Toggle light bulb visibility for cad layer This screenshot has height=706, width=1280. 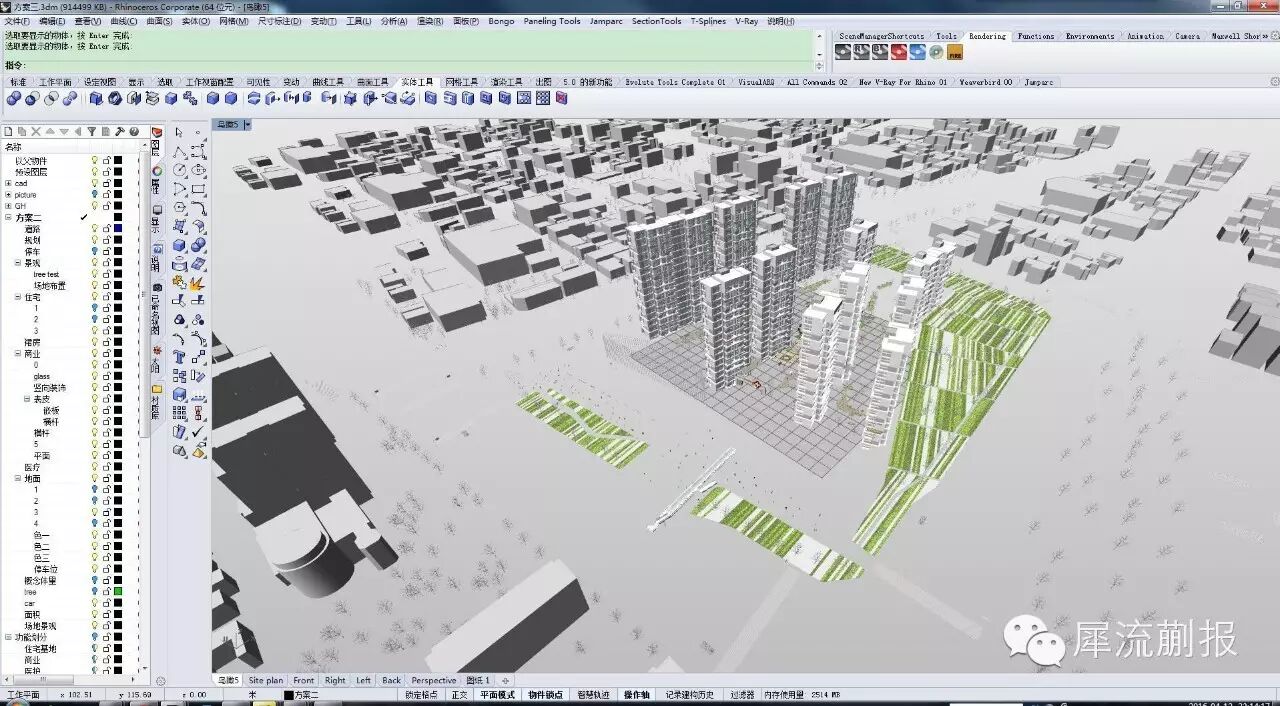coord(94,183)
